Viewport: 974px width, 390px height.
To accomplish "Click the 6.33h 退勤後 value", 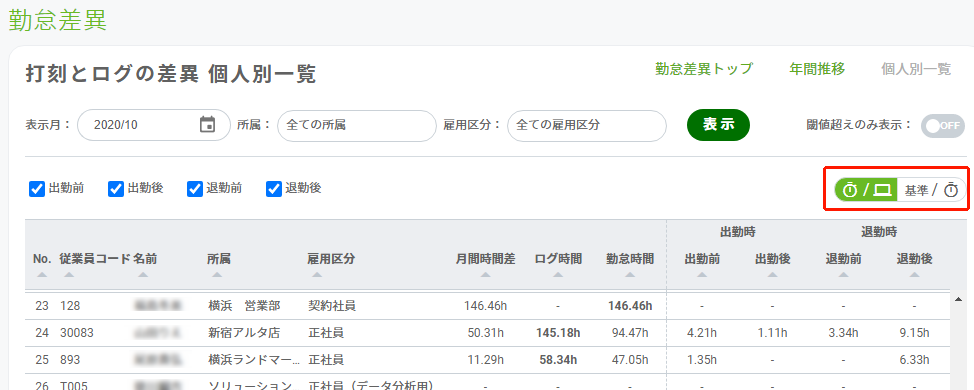I will pyautogui.click(x=914, y=360).
